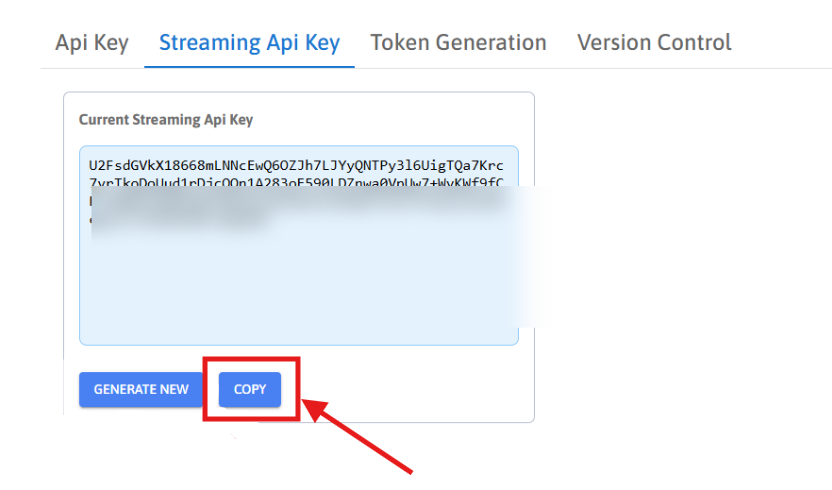Image resolution: width=832 pixels, height=490 pixels.
Task: Select the Streaming Api Key tab
Action: 249,43
